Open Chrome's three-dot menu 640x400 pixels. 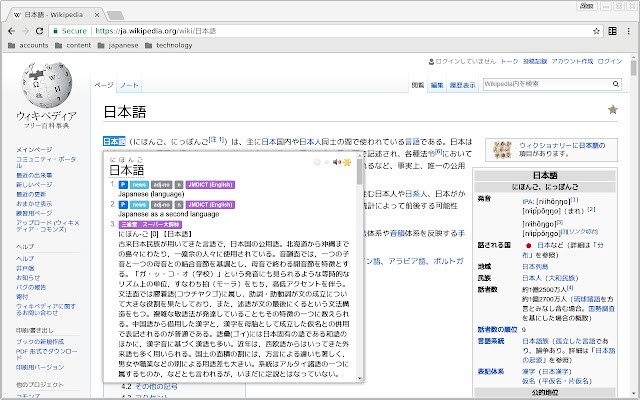[x=628, y=31]
